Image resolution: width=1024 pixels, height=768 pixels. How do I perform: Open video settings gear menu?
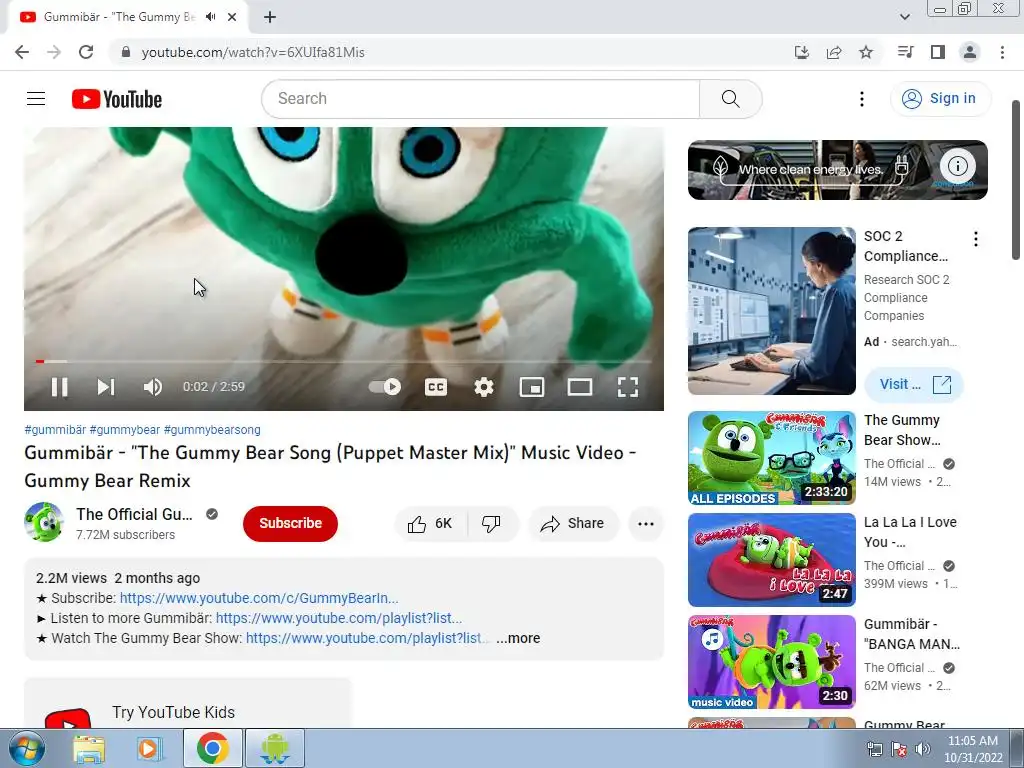[x=483, y=387]
